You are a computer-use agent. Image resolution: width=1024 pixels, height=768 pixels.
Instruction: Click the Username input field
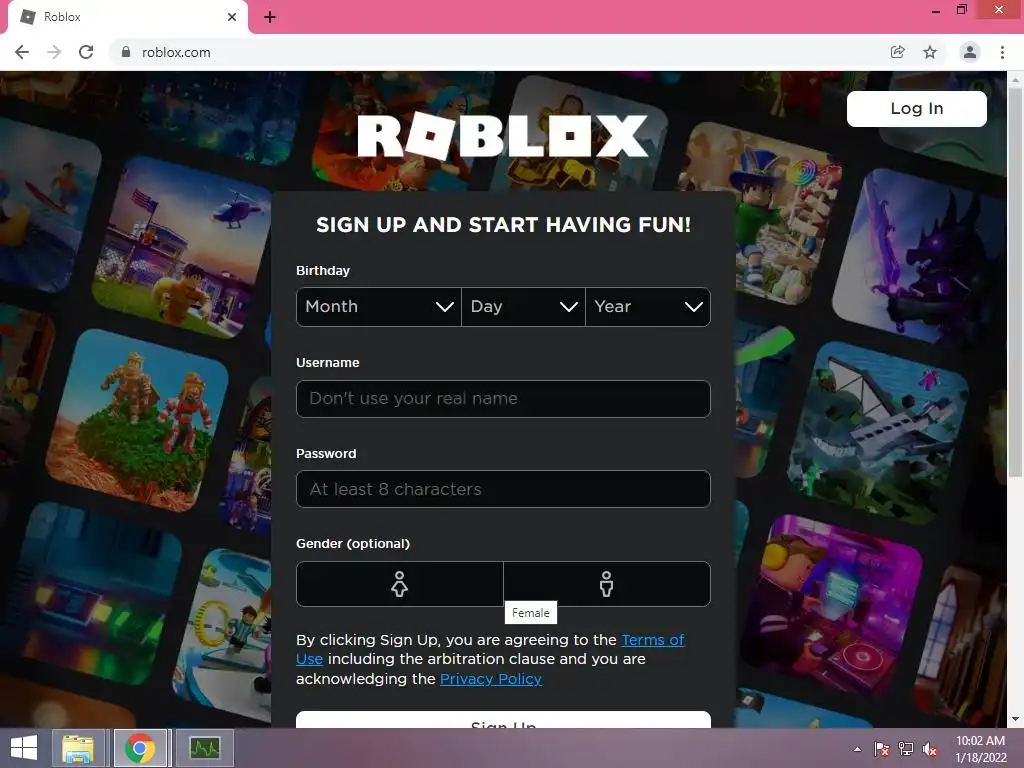pyautogui.click(x=503, y=398)
